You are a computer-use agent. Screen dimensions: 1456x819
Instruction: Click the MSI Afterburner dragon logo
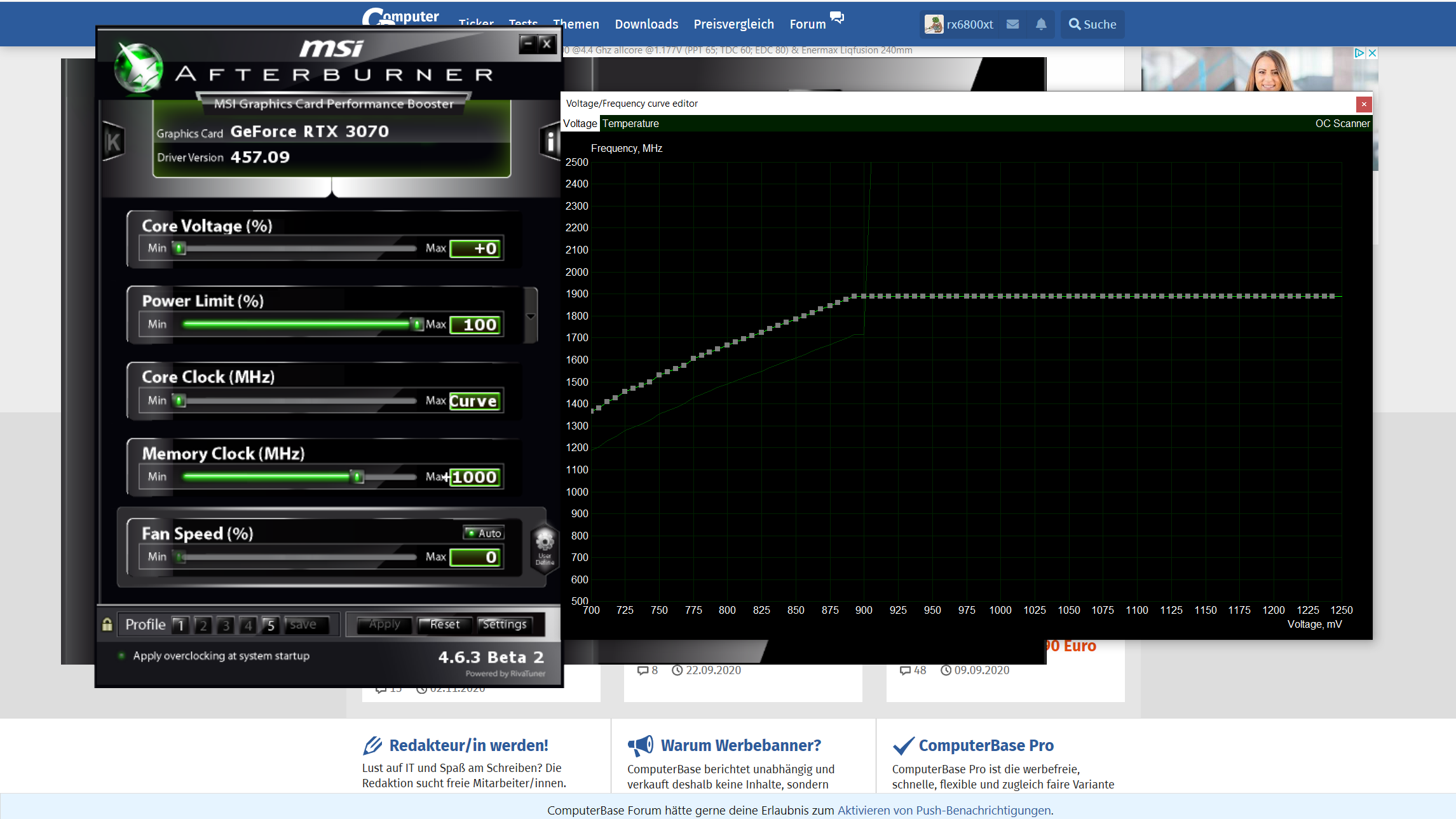(139, 68)
